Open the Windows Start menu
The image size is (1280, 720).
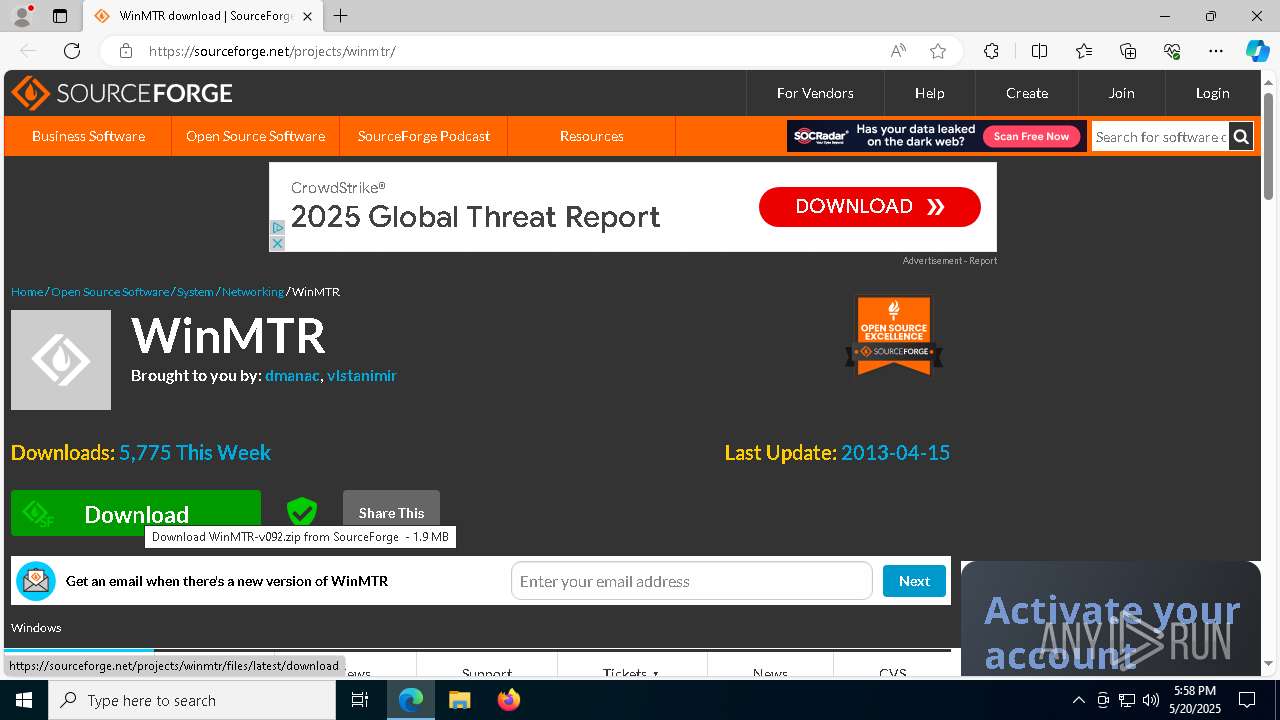point(23,700)
